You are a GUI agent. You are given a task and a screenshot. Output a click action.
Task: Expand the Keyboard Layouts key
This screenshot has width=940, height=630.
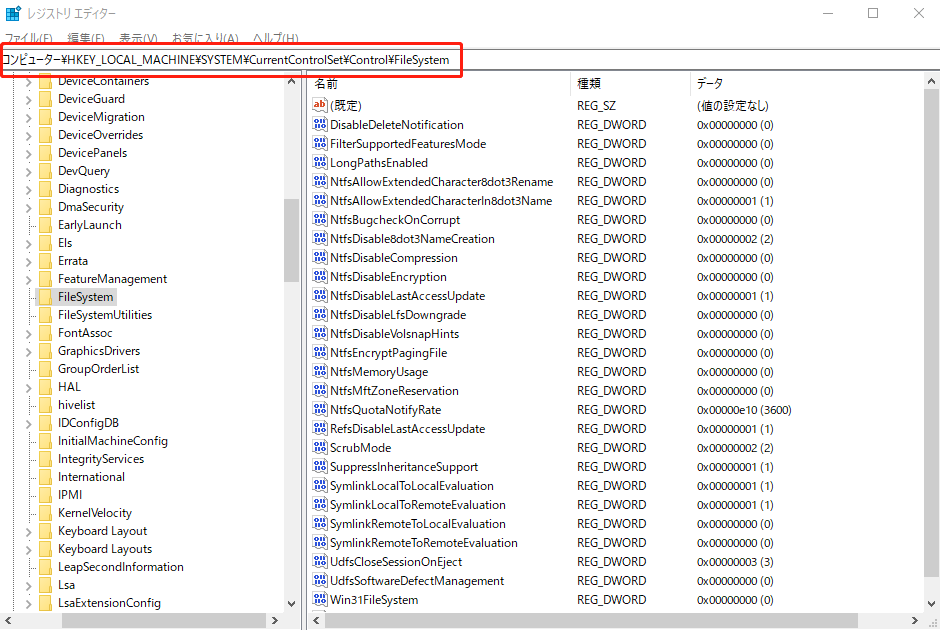[28, 550]
